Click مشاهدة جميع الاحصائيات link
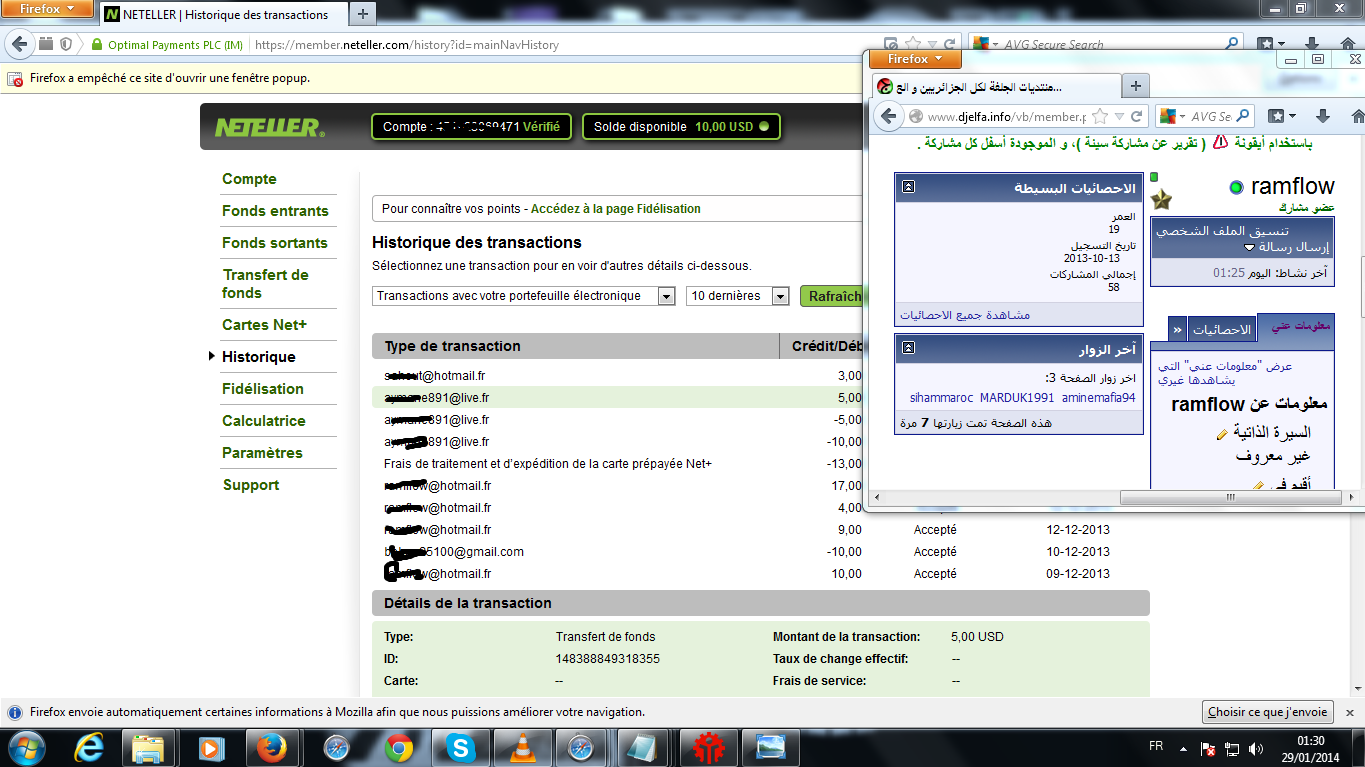 [965, 315]
